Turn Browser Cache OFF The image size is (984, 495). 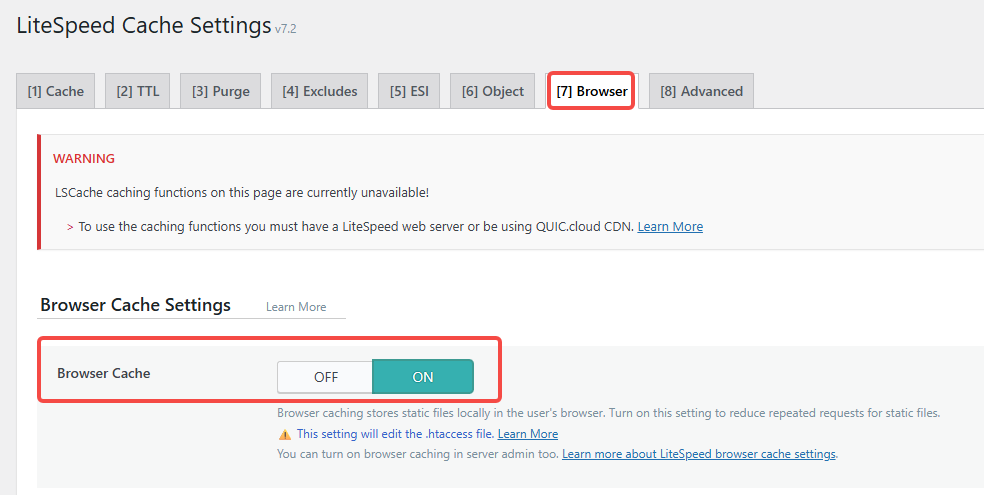[325, 377]
